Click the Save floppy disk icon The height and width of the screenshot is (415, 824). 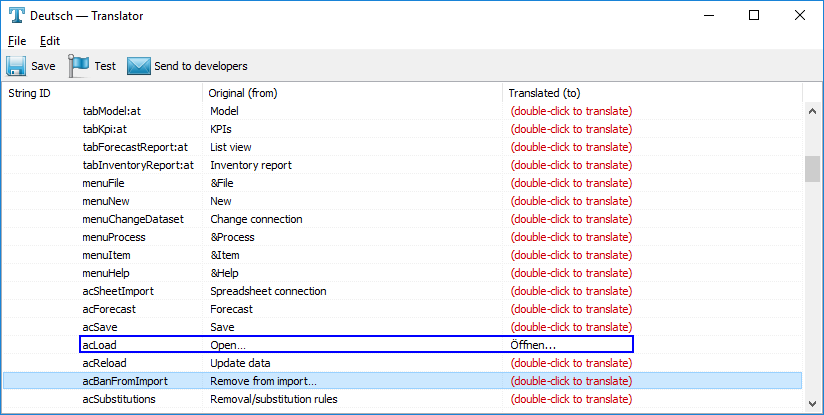coord(16,66)
